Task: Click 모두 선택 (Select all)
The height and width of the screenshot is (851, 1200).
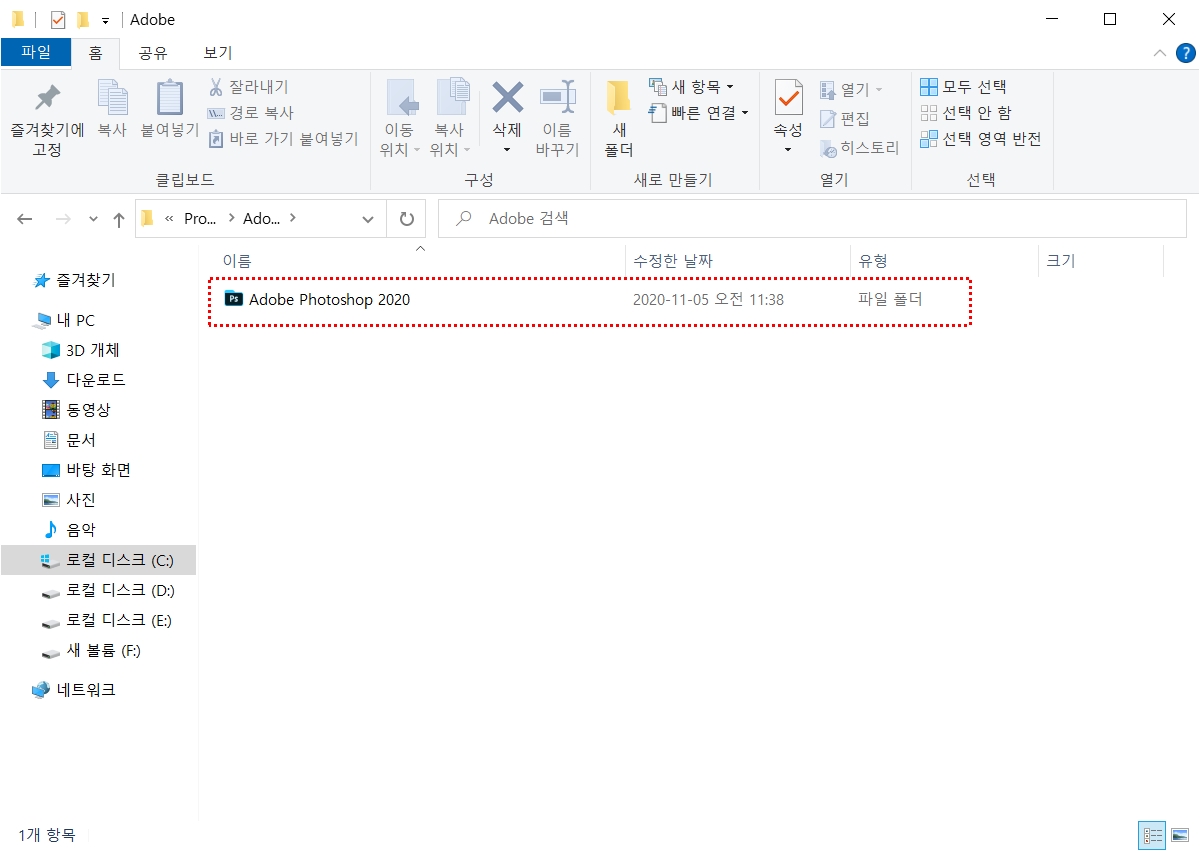Action: point(963,87)
